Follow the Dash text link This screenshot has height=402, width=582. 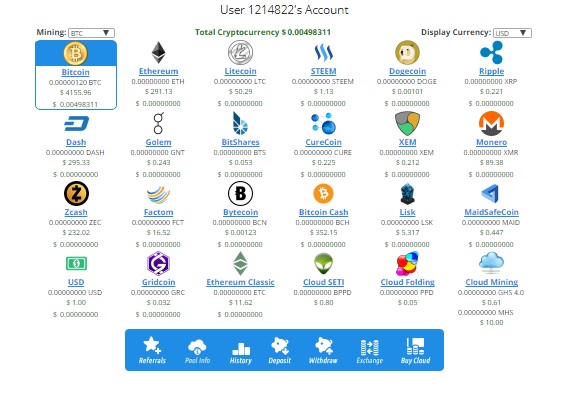pos(76,142)
